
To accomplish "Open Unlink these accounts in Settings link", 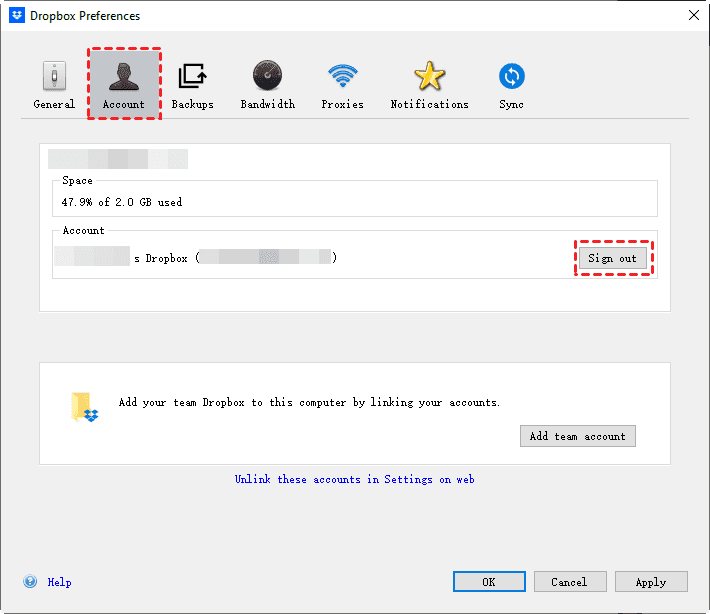I will tap(355, 480).
